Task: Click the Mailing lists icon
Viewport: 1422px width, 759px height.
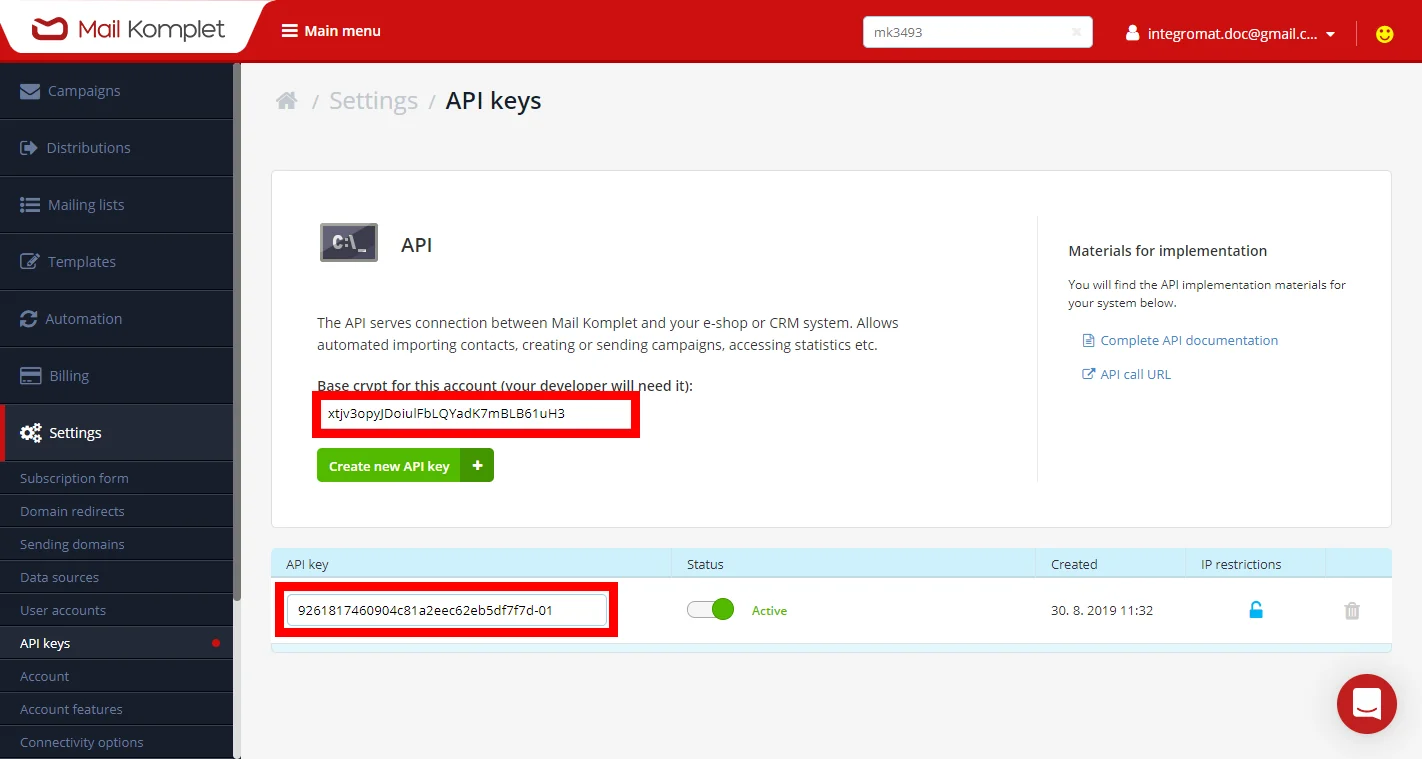Action: (30, 205)
